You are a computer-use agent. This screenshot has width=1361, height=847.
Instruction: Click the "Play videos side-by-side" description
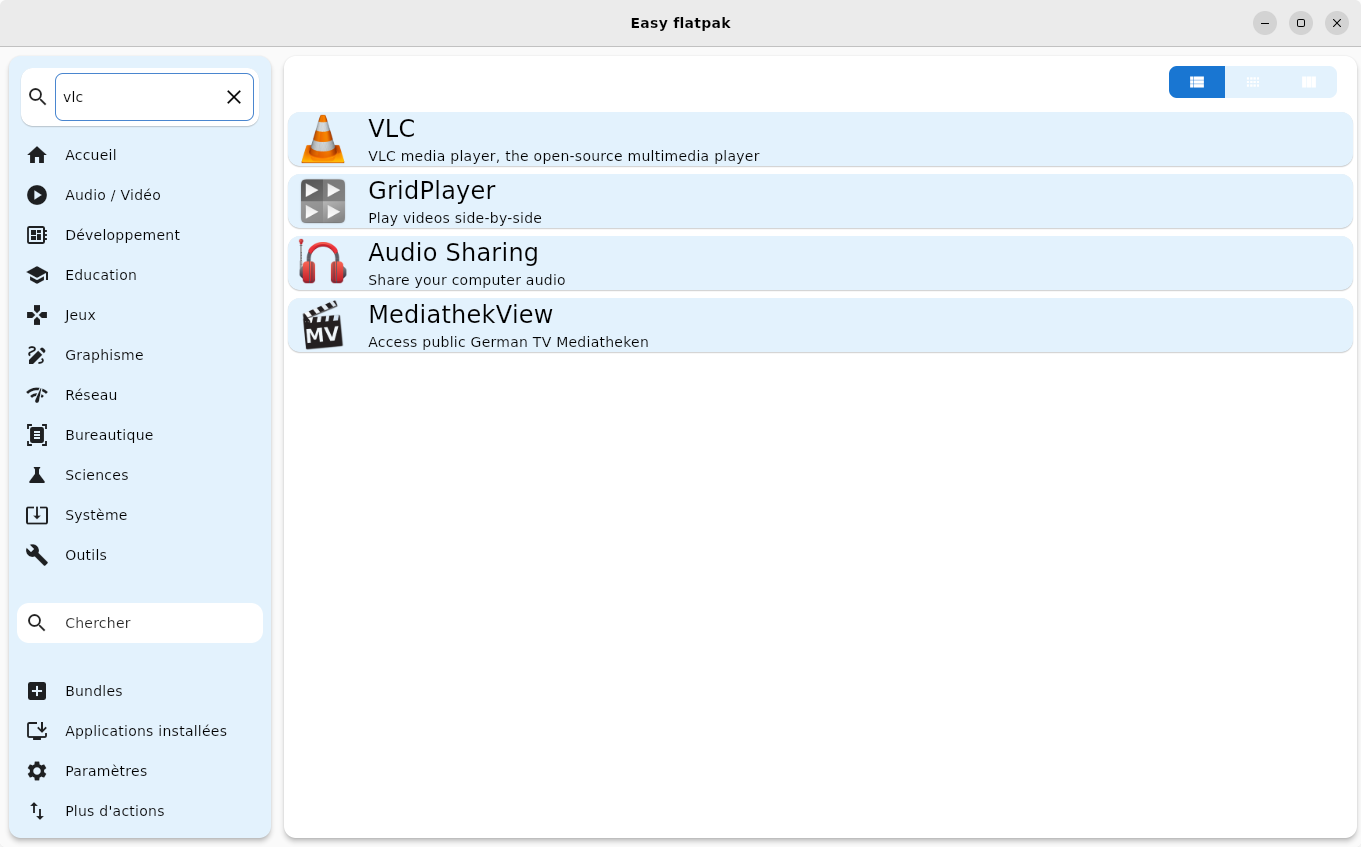[455, 218]
